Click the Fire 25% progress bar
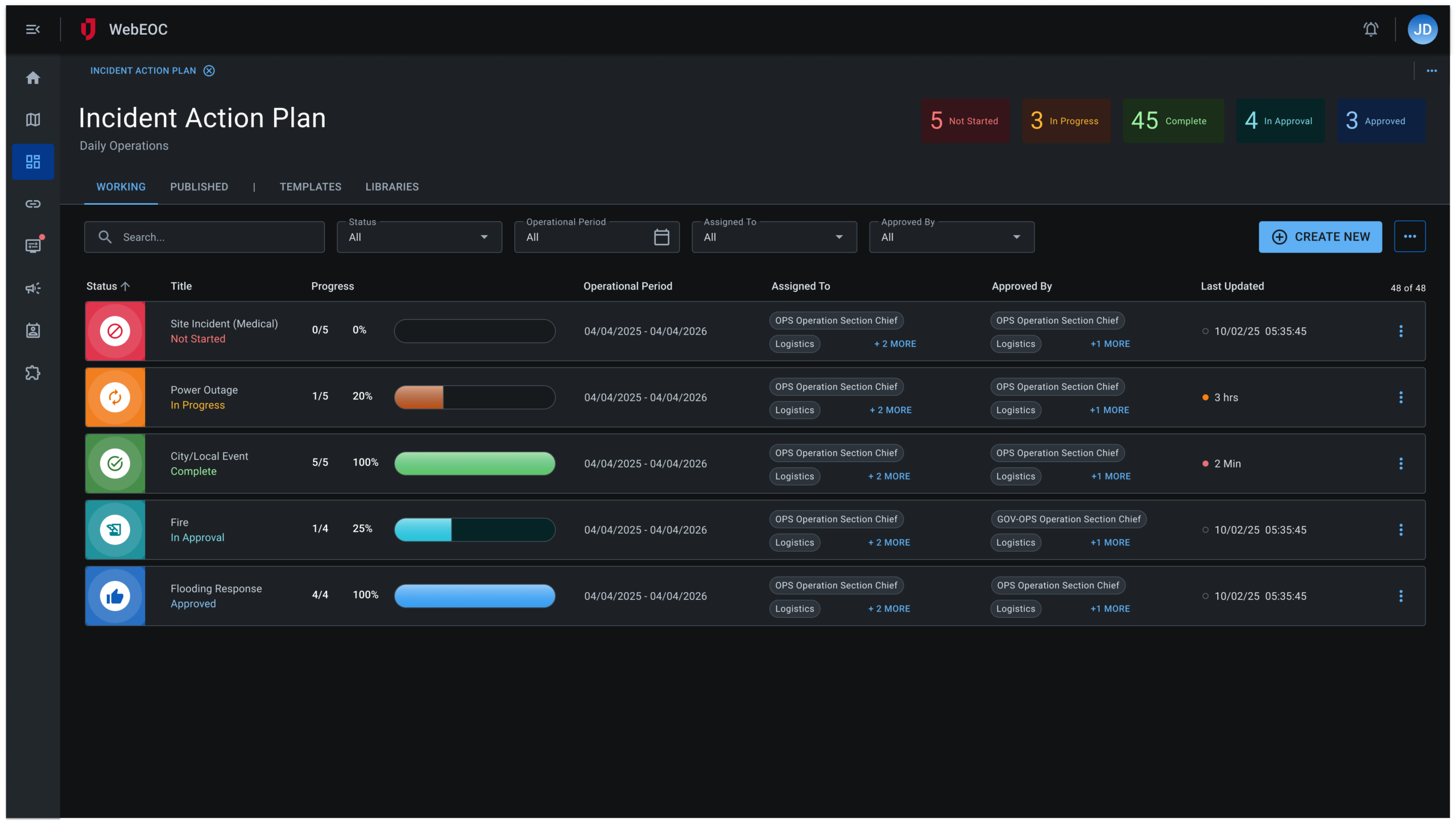1456x821 pixels. coord(475,530)
